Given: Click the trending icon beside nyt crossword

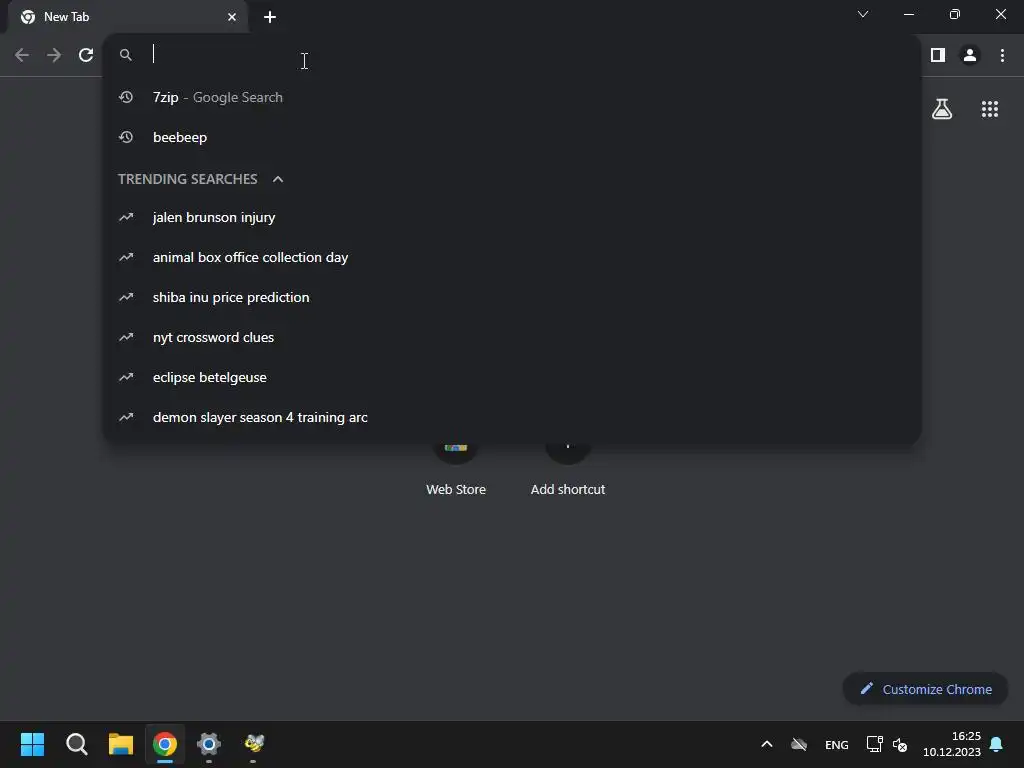Looking at the screenshot, I should pos(126,337).
